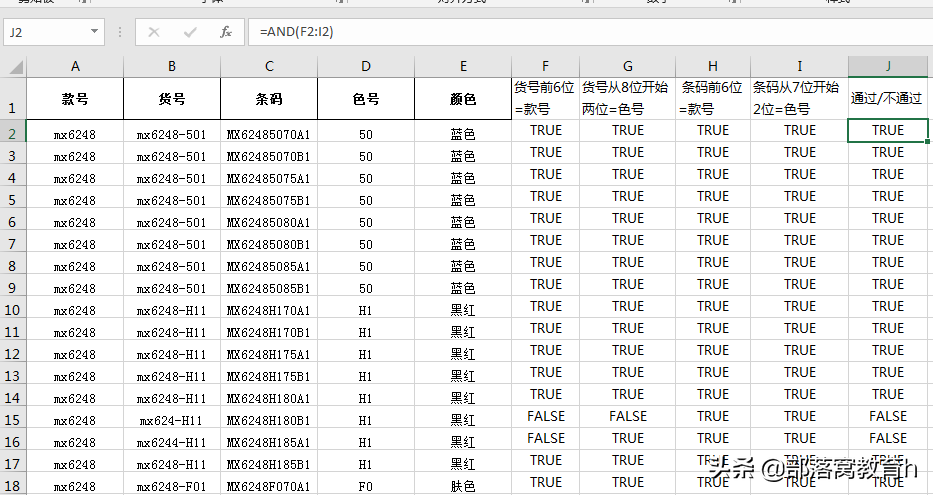Click header cell 款号
This screenshot has width=933, height=495.
point(75,99)
